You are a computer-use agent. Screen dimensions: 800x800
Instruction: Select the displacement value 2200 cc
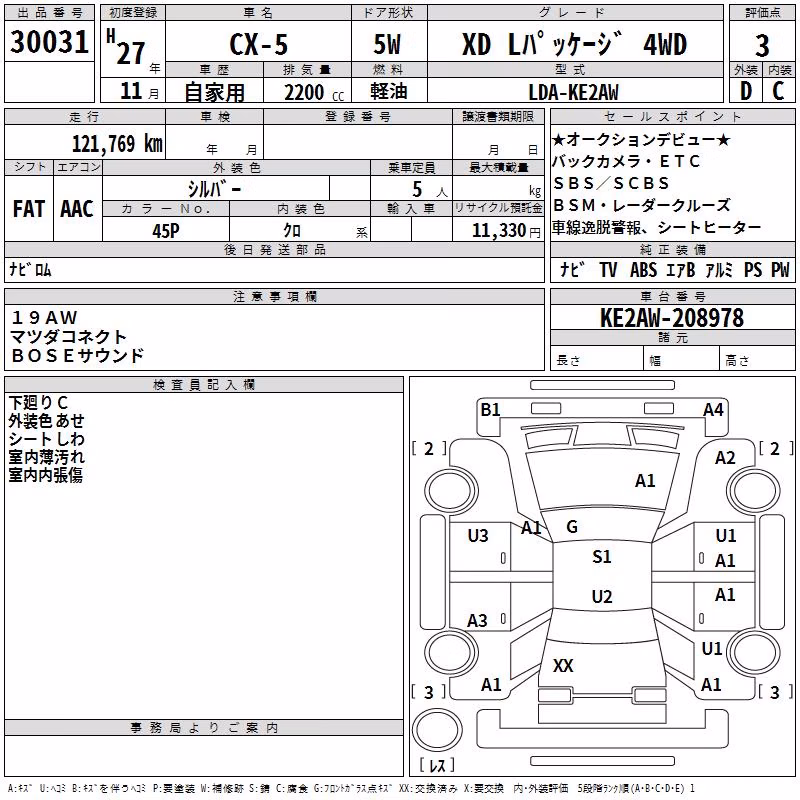314,93
